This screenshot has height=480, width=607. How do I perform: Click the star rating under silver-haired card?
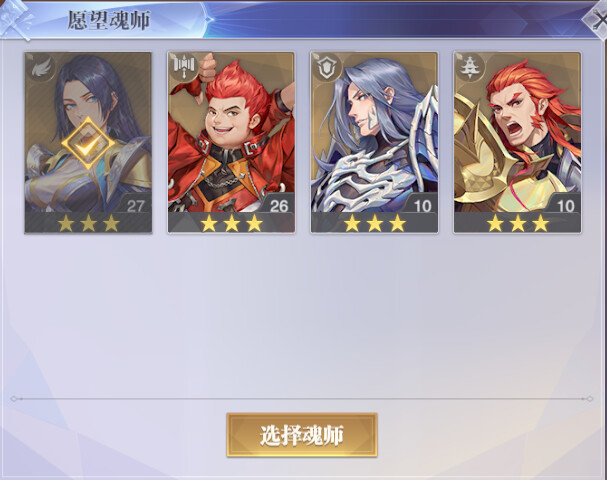[375, 223]
